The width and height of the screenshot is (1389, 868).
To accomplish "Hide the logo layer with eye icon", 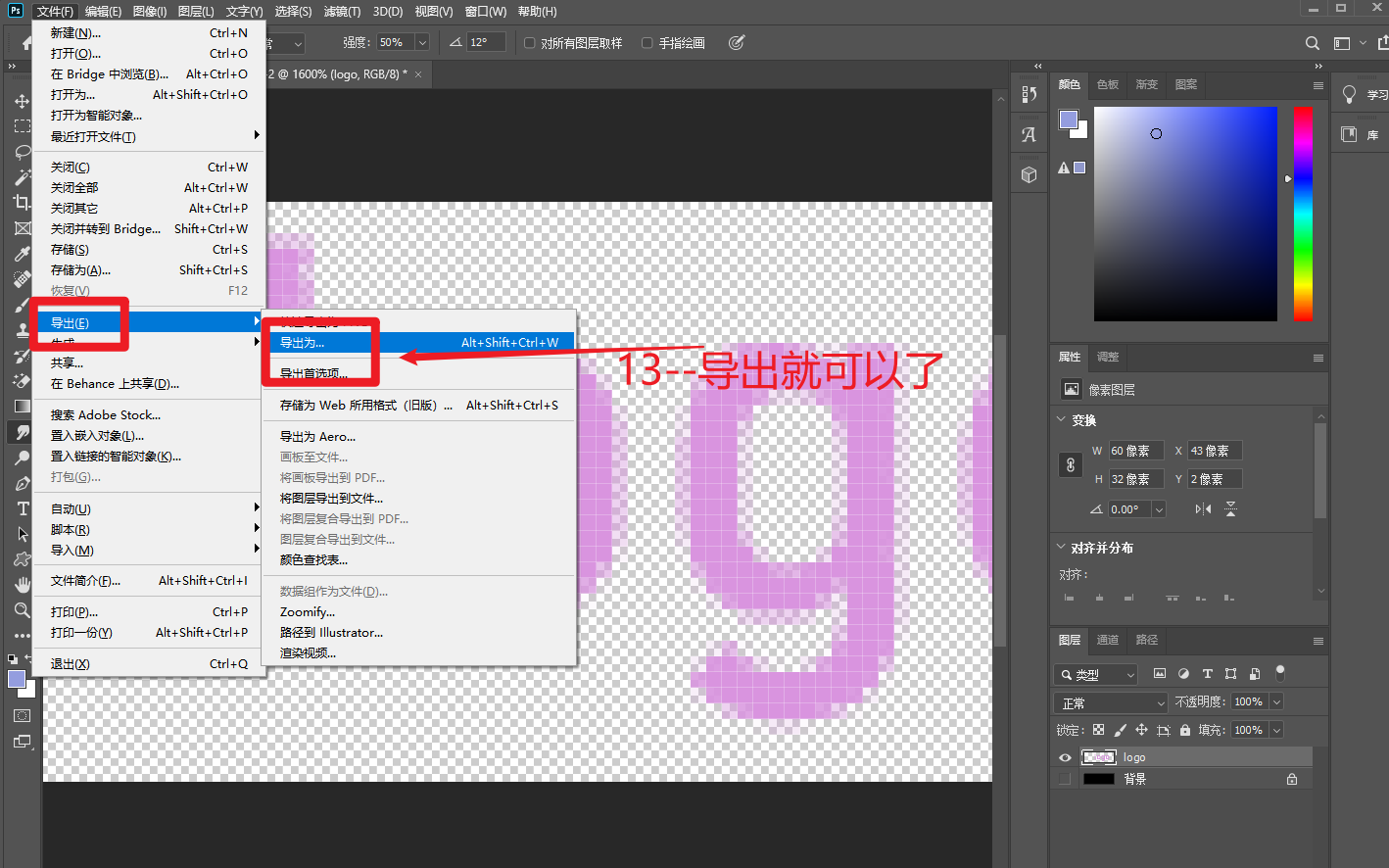I will (x=1065, y=757).
